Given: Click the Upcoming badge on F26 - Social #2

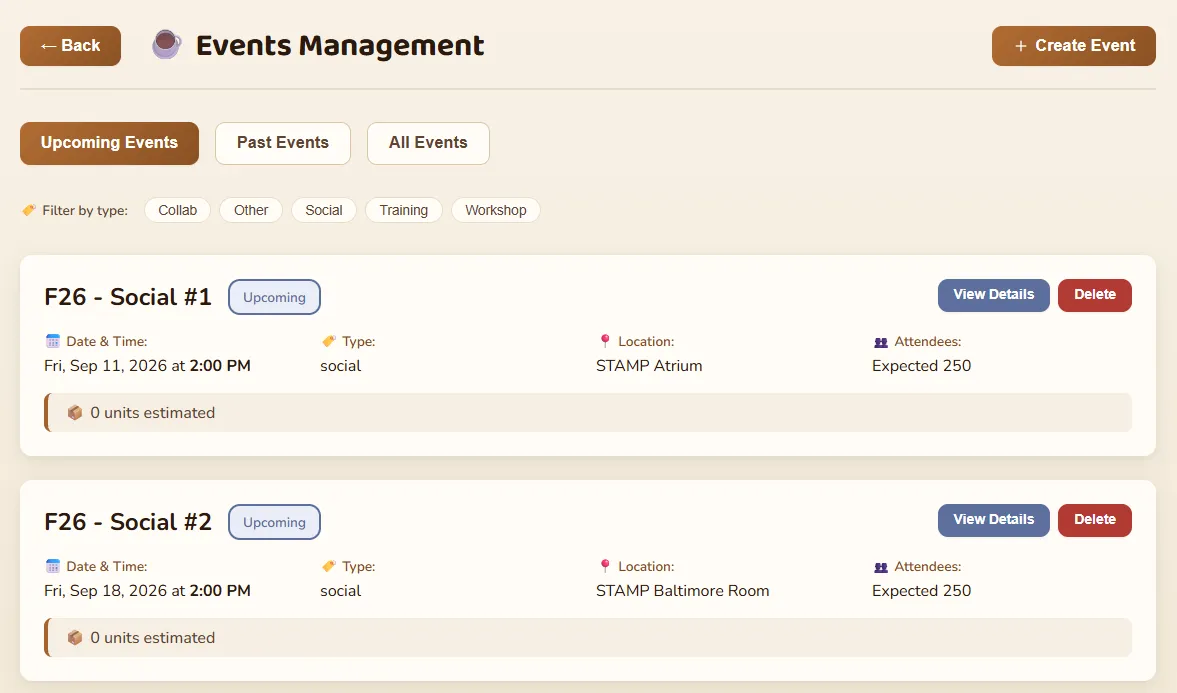Looking at the screenshot, I should pyautogui.click(x=274, y=522).
